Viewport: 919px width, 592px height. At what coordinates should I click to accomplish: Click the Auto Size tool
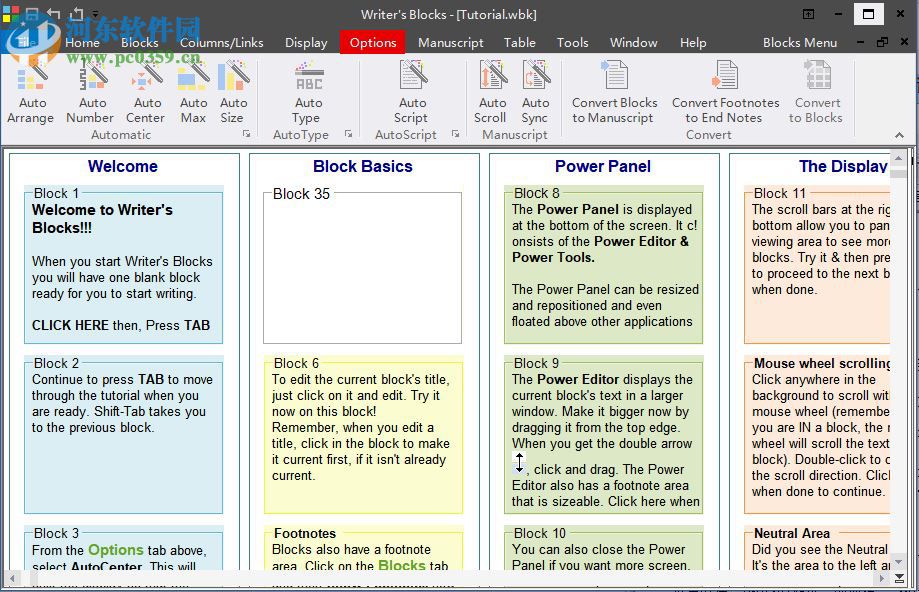coord(233,90)
